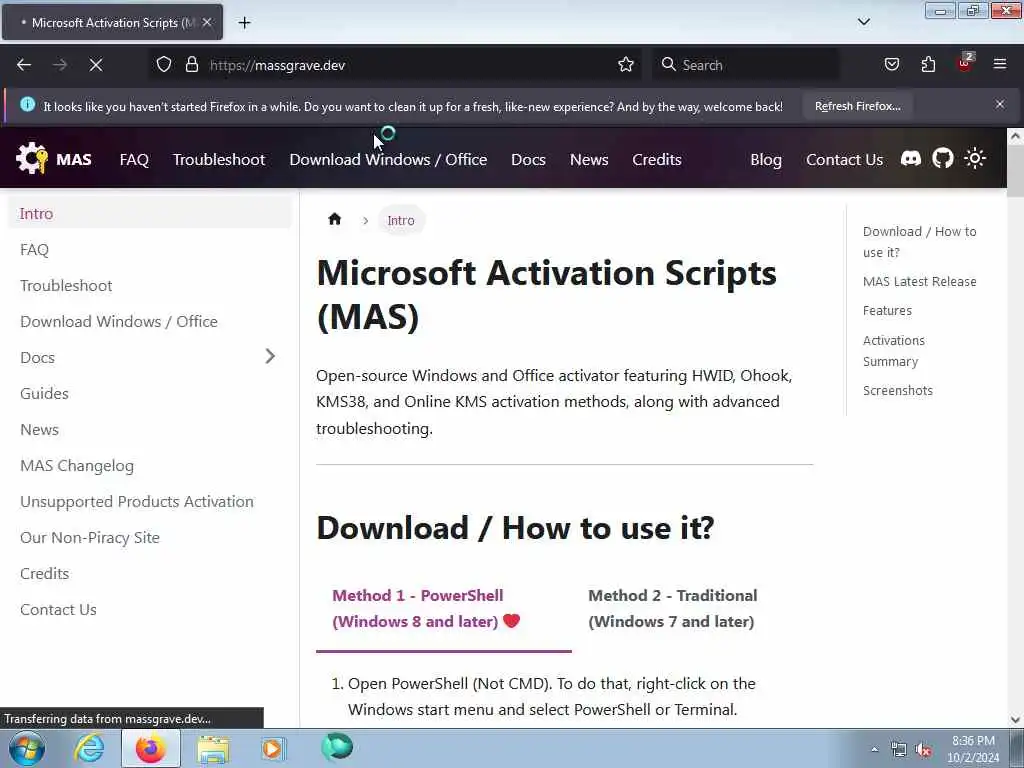Click the Intro breadcrumb pill
The height and width of the screenshot is (768, 1024).
pyautogui.click(x=400, y=220)
